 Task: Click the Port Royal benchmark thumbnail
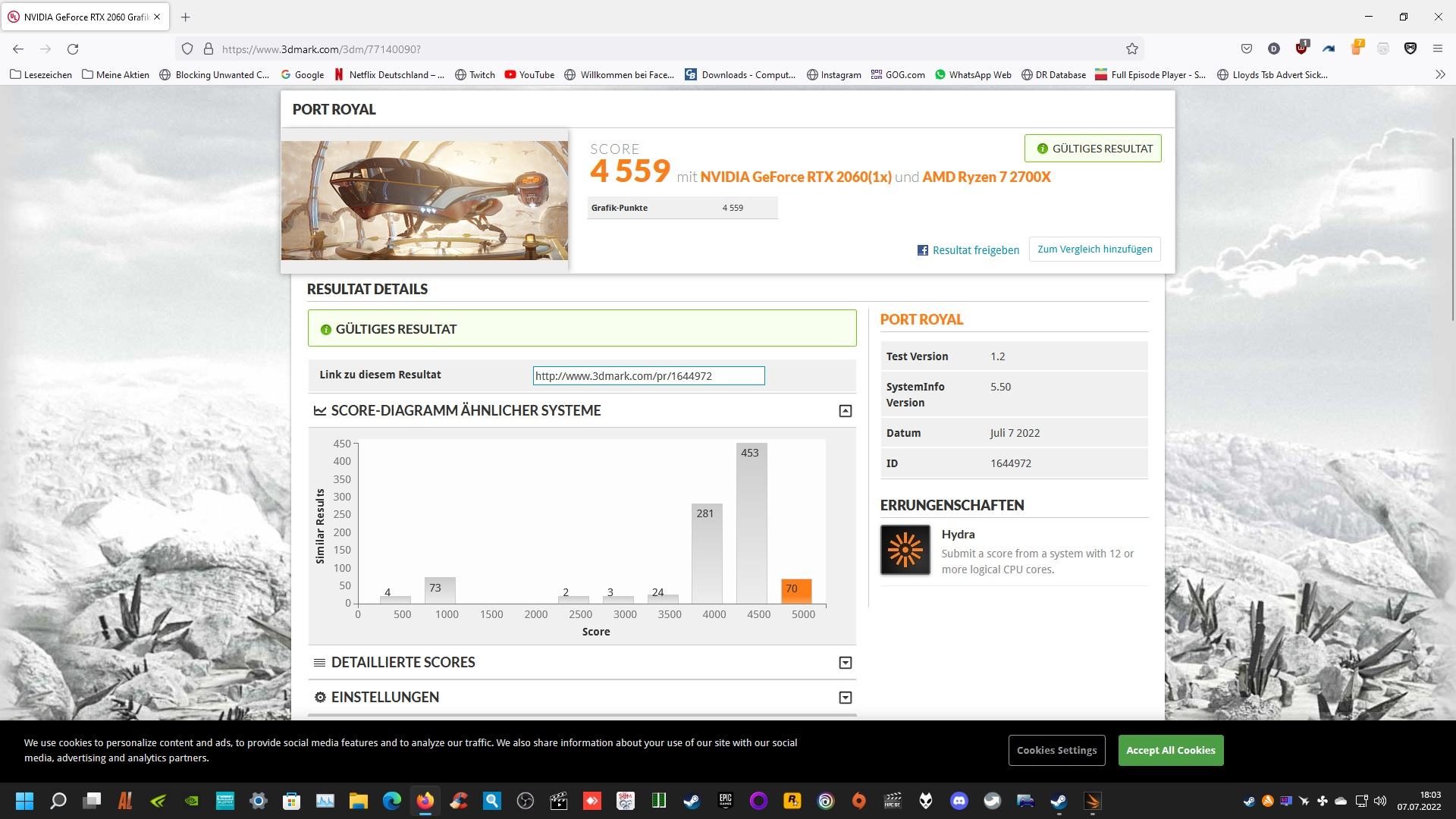pos(425,200)
